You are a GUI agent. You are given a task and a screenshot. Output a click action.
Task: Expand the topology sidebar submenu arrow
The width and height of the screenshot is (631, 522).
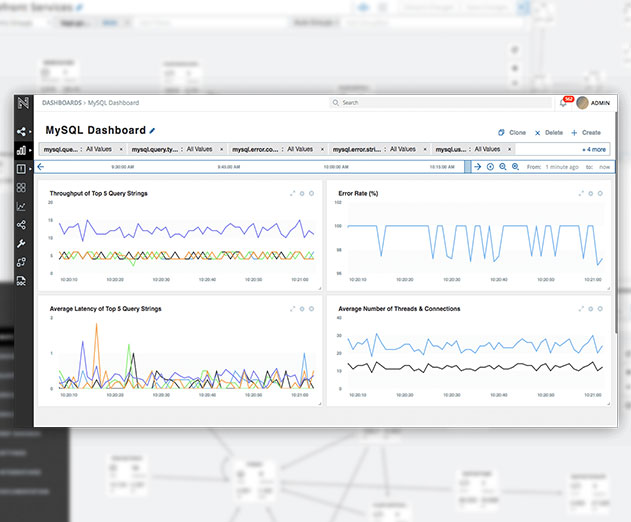pos(30,132)
